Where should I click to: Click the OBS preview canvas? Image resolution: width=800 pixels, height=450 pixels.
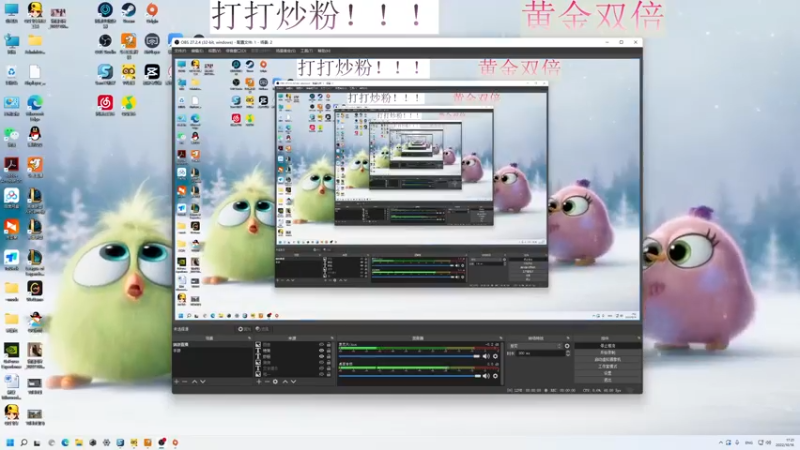pyautogui.click(x=407, y=189)
